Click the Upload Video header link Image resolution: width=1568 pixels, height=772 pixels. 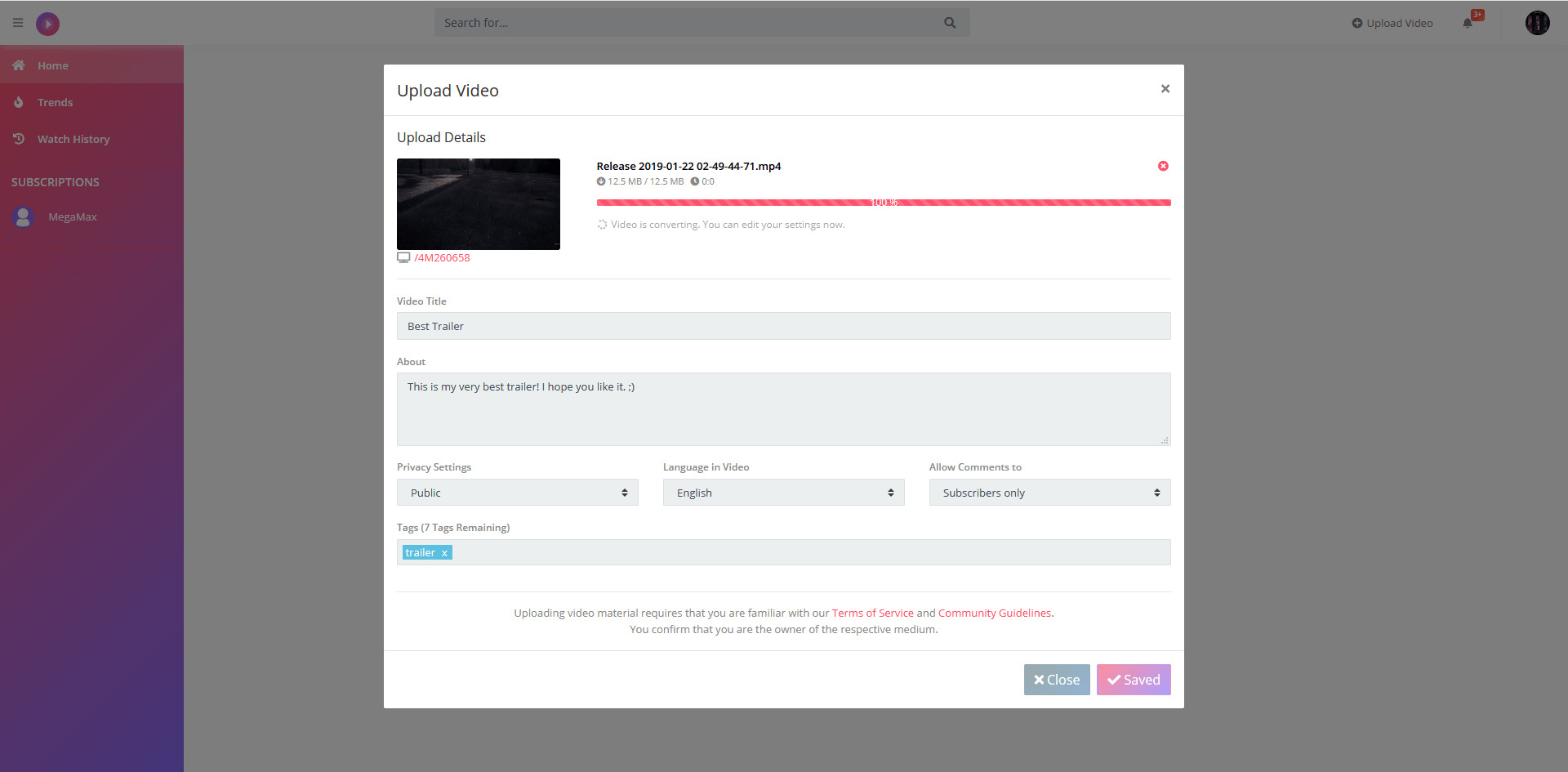pyautogui.click(x=1392, y=23)
